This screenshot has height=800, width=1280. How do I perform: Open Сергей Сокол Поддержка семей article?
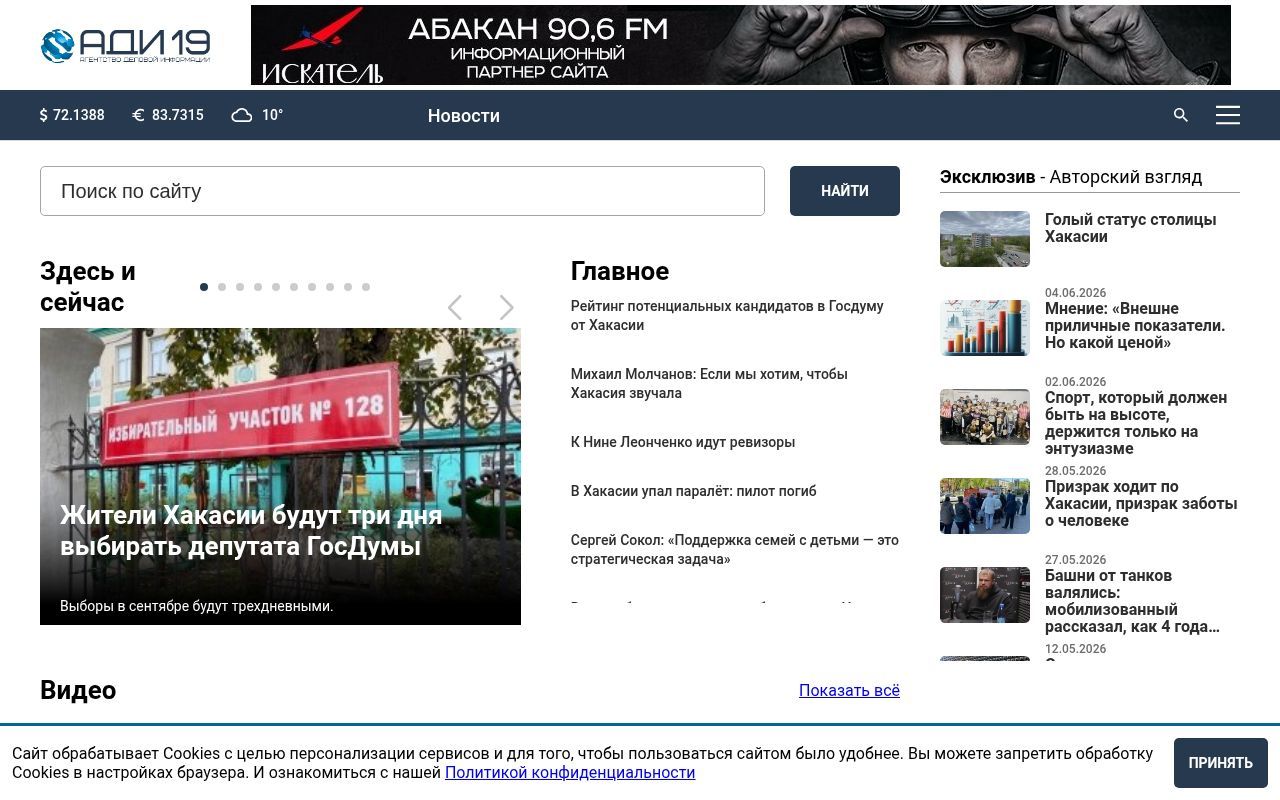(735, 550)
